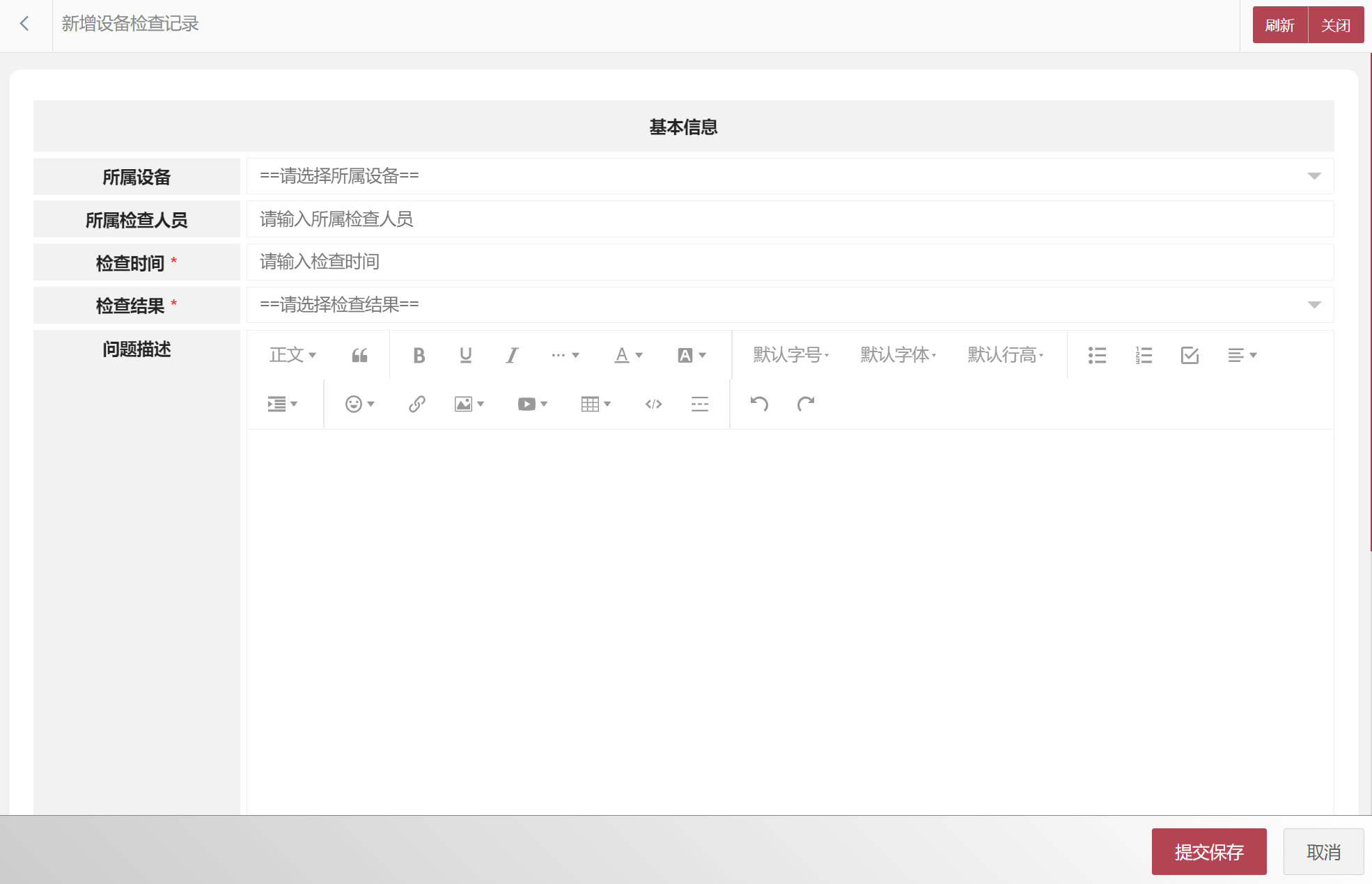This screenshot has height=884, width=1372.
Task: Open the 所属设备 dropdown
Action: [x=790, y=176]
